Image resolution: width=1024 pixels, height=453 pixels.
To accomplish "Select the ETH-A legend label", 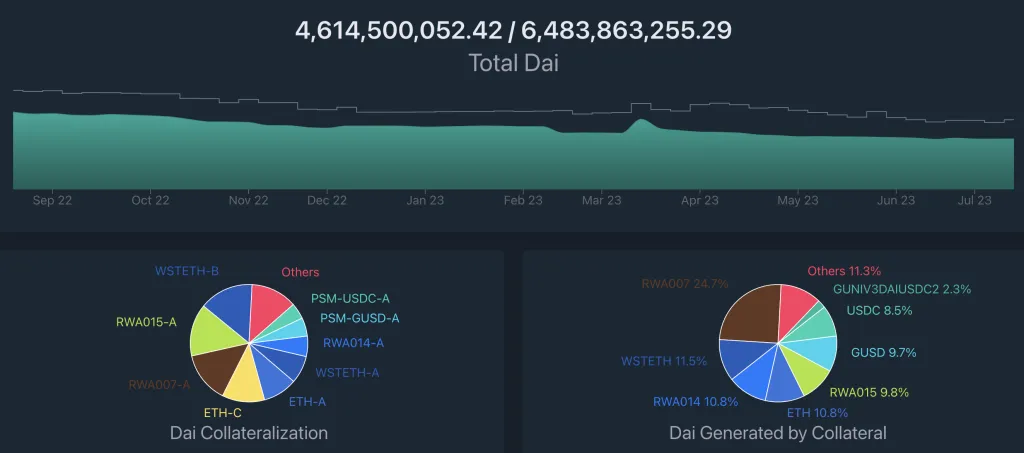I will tap(307, 401).
